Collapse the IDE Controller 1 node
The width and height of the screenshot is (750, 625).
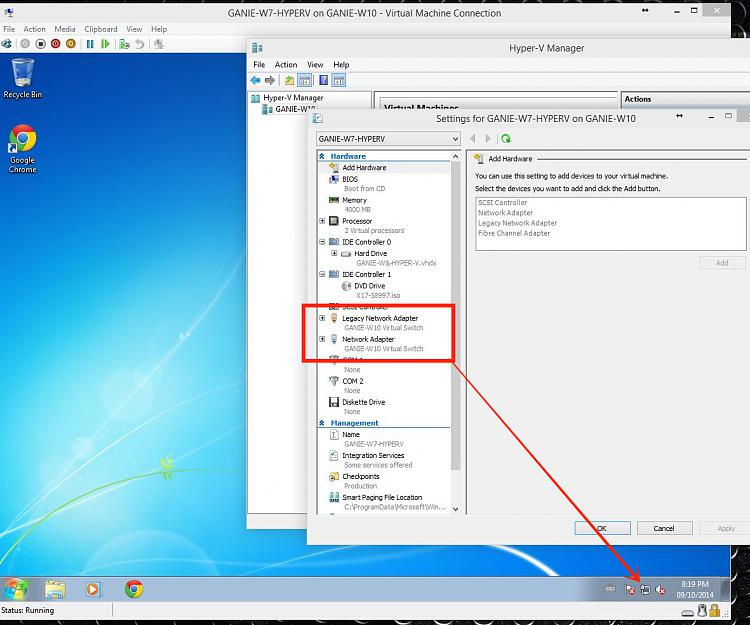322,274
